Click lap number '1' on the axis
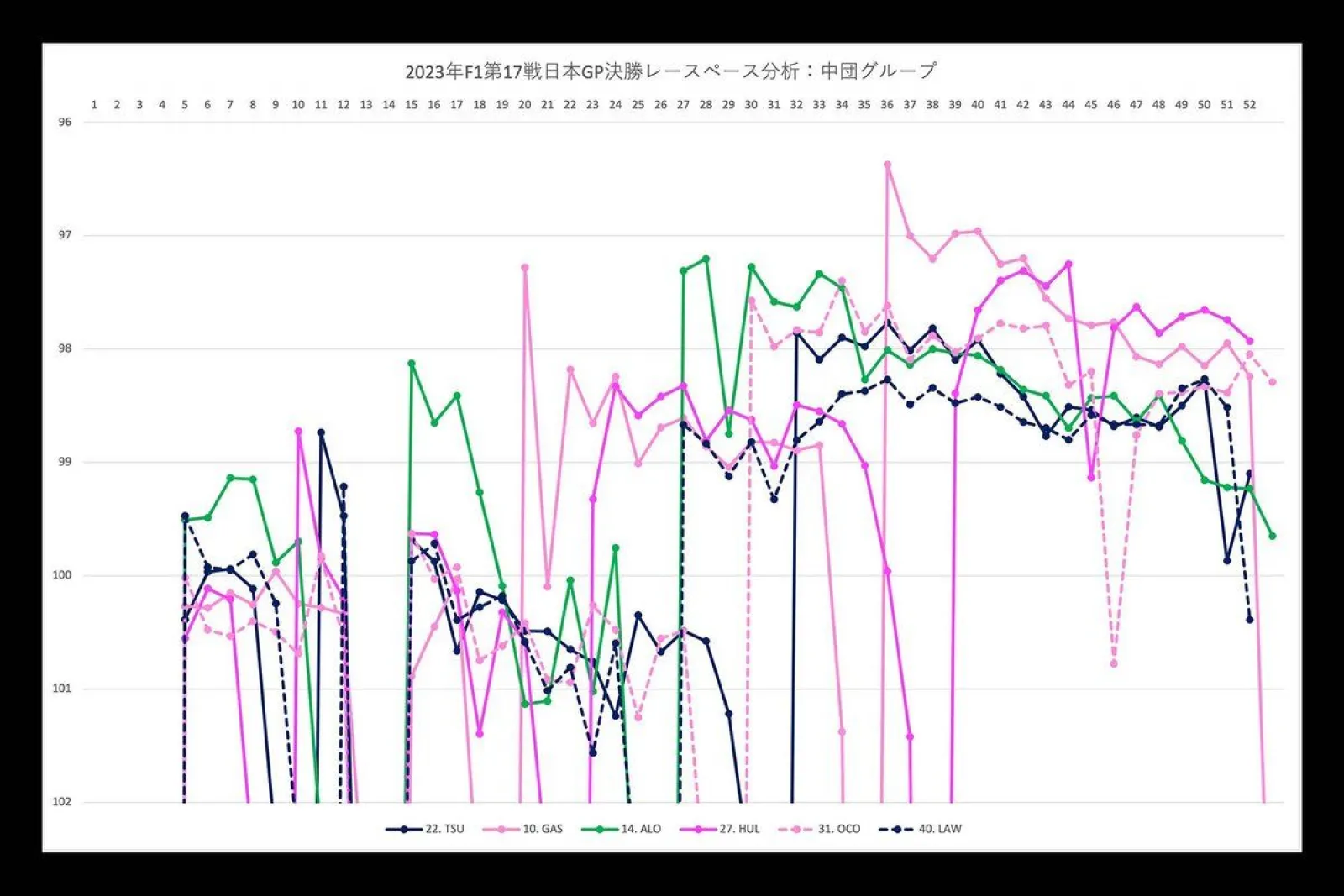1344x896 pixels. [94, 105]
